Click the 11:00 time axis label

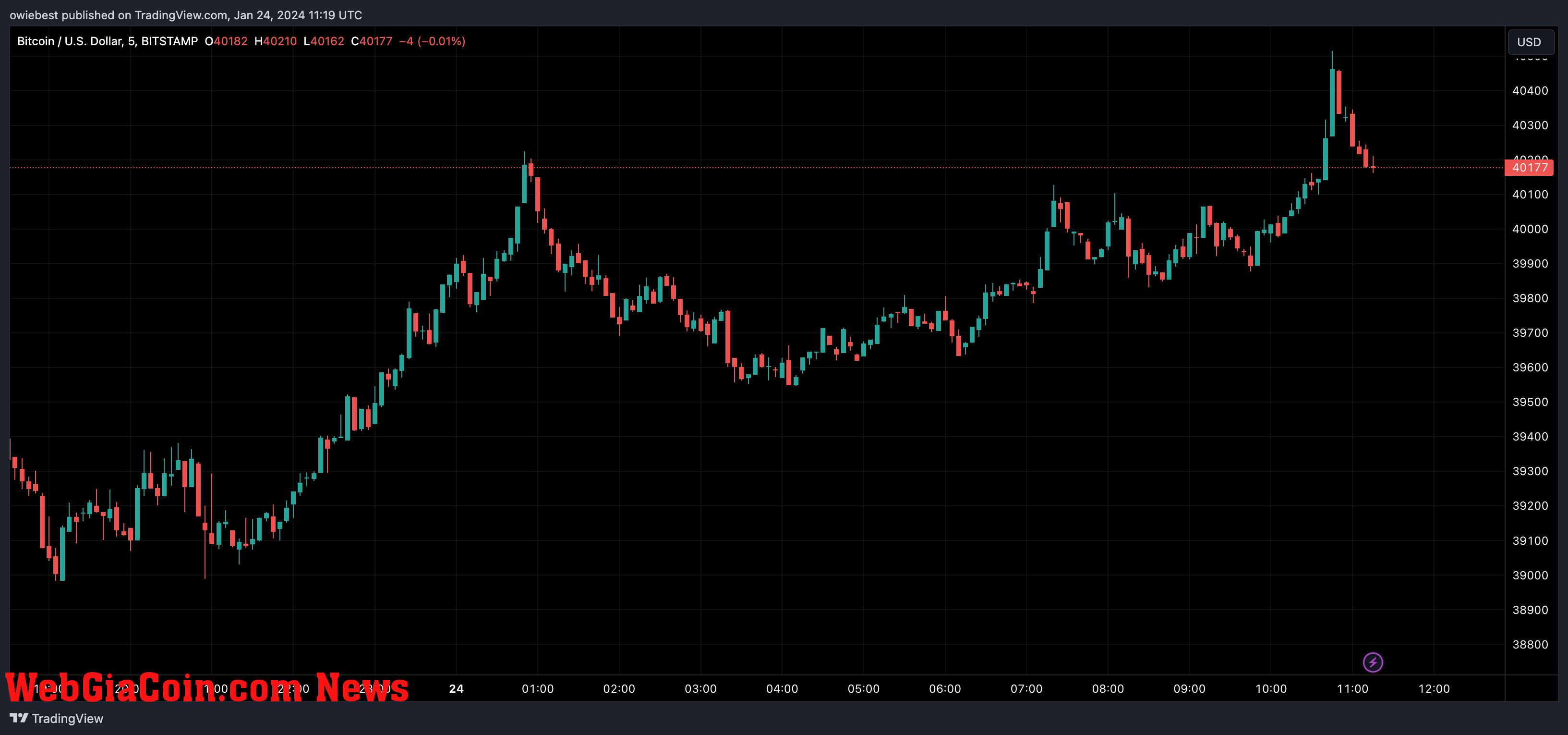point(1352,689)
